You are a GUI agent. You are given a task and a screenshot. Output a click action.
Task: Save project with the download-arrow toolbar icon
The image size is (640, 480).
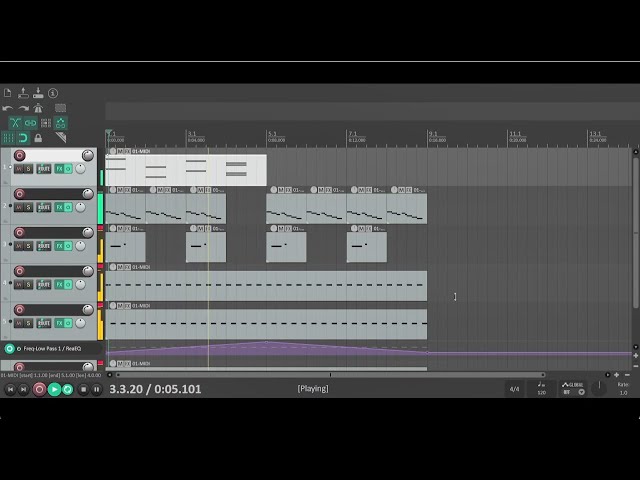pos(38,93)
